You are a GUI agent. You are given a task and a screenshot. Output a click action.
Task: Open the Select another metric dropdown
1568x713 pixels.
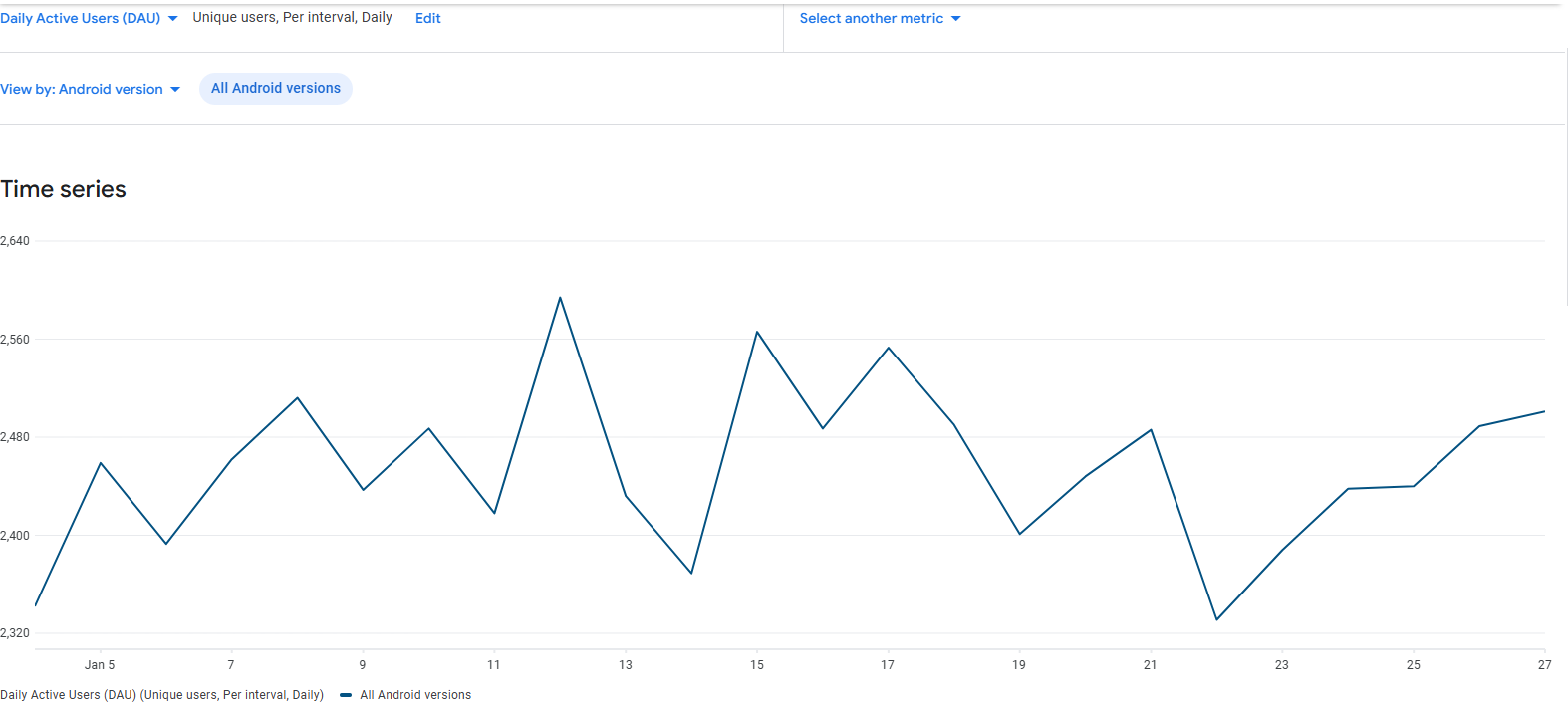[880, 18]
